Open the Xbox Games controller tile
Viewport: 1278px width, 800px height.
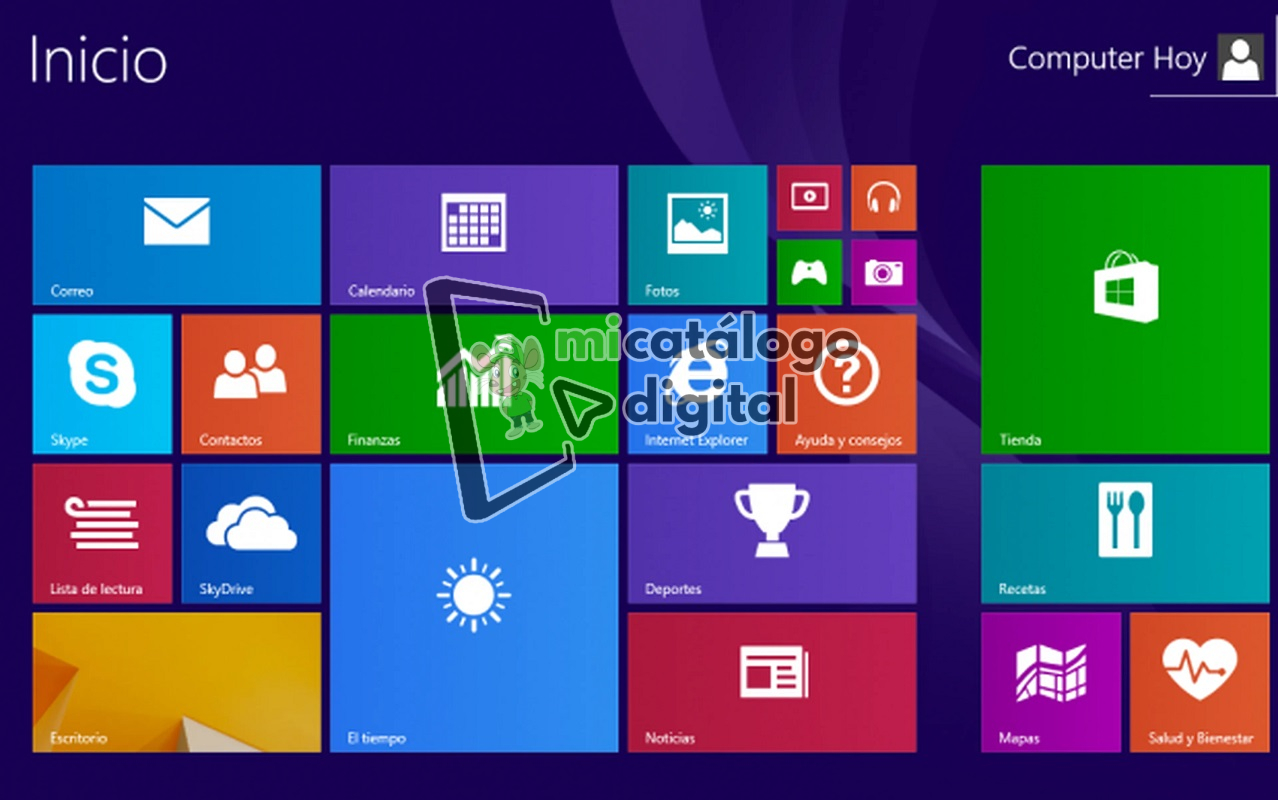[809, 272]
